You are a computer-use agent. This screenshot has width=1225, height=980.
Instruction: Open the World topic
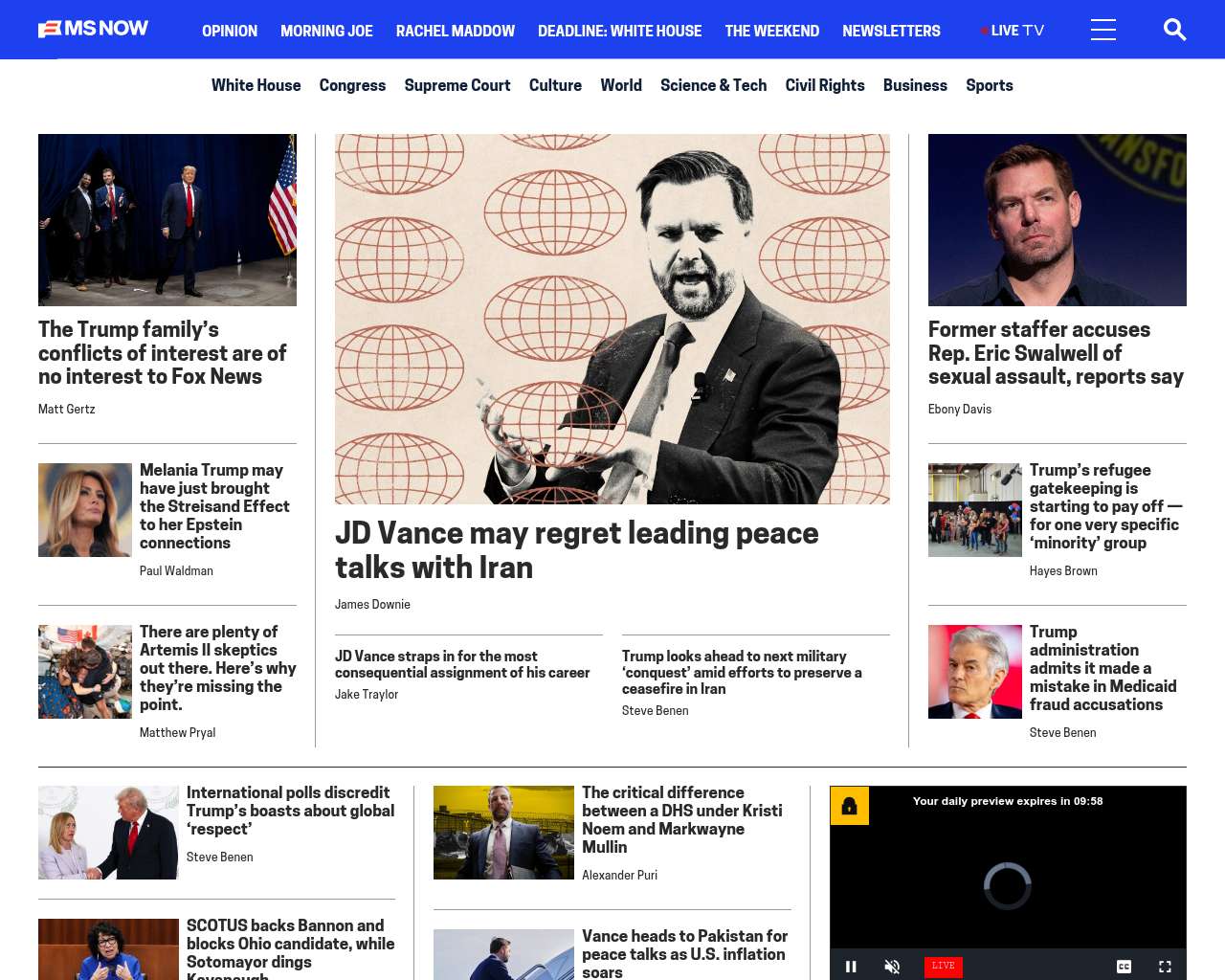621,85
